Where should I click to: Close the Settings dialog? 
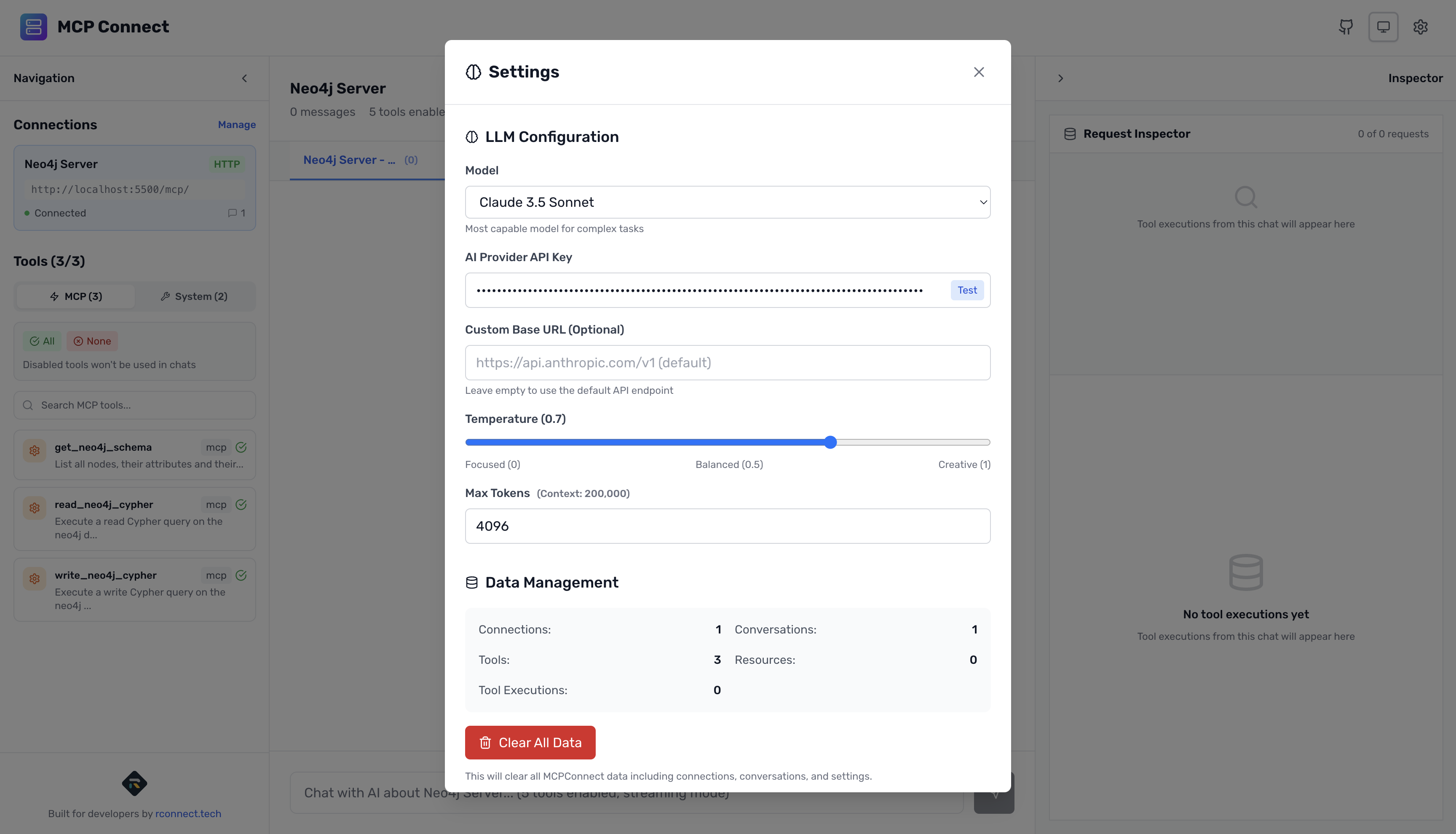pyautogui.click(x=978, y=72)
